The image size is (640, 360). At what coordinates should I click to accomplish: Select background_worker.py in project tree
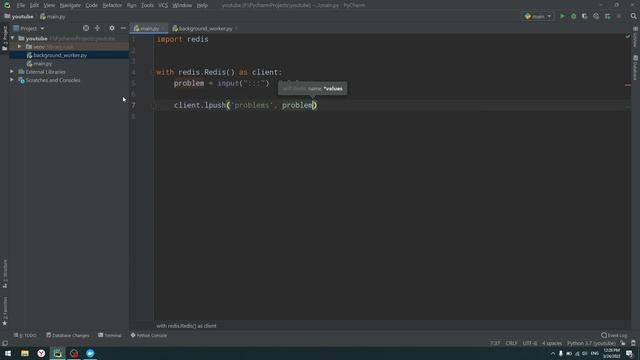(60, 55)
